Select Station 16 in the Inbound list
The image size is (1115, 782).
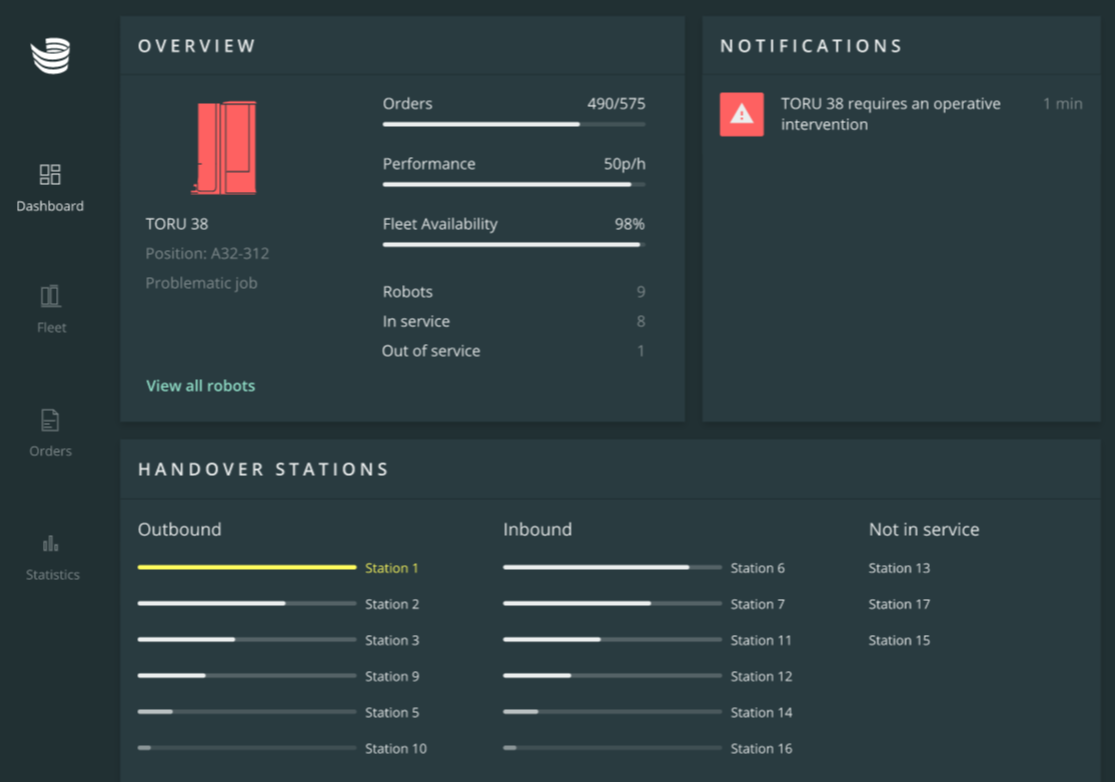click(x=761, y=748)
